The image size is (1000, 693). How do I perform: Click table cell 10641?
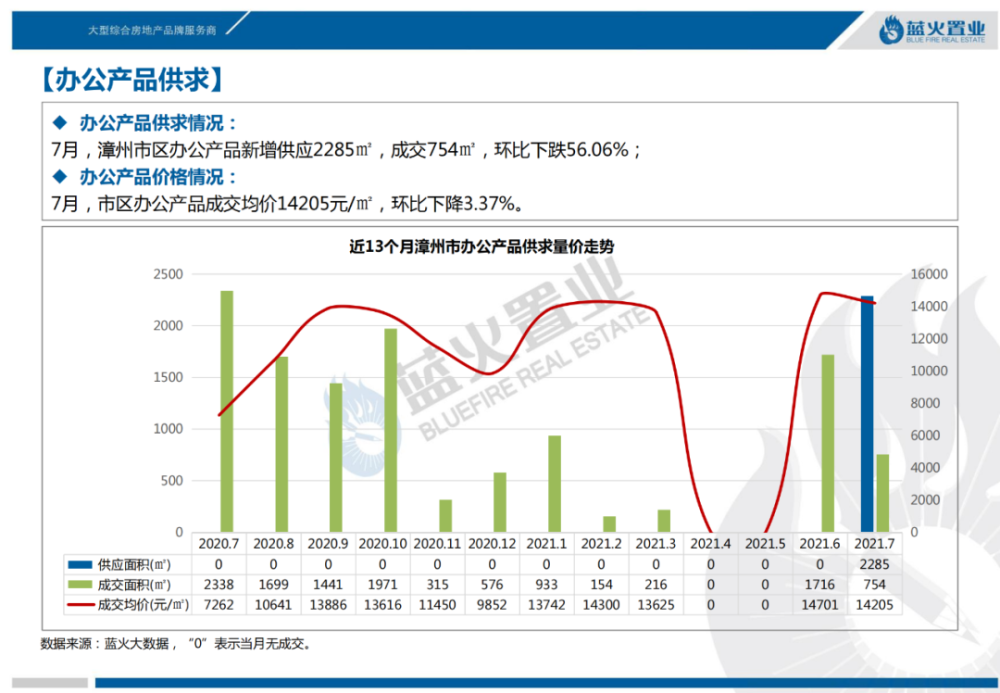pyautogui.click(x=274, y=605)
